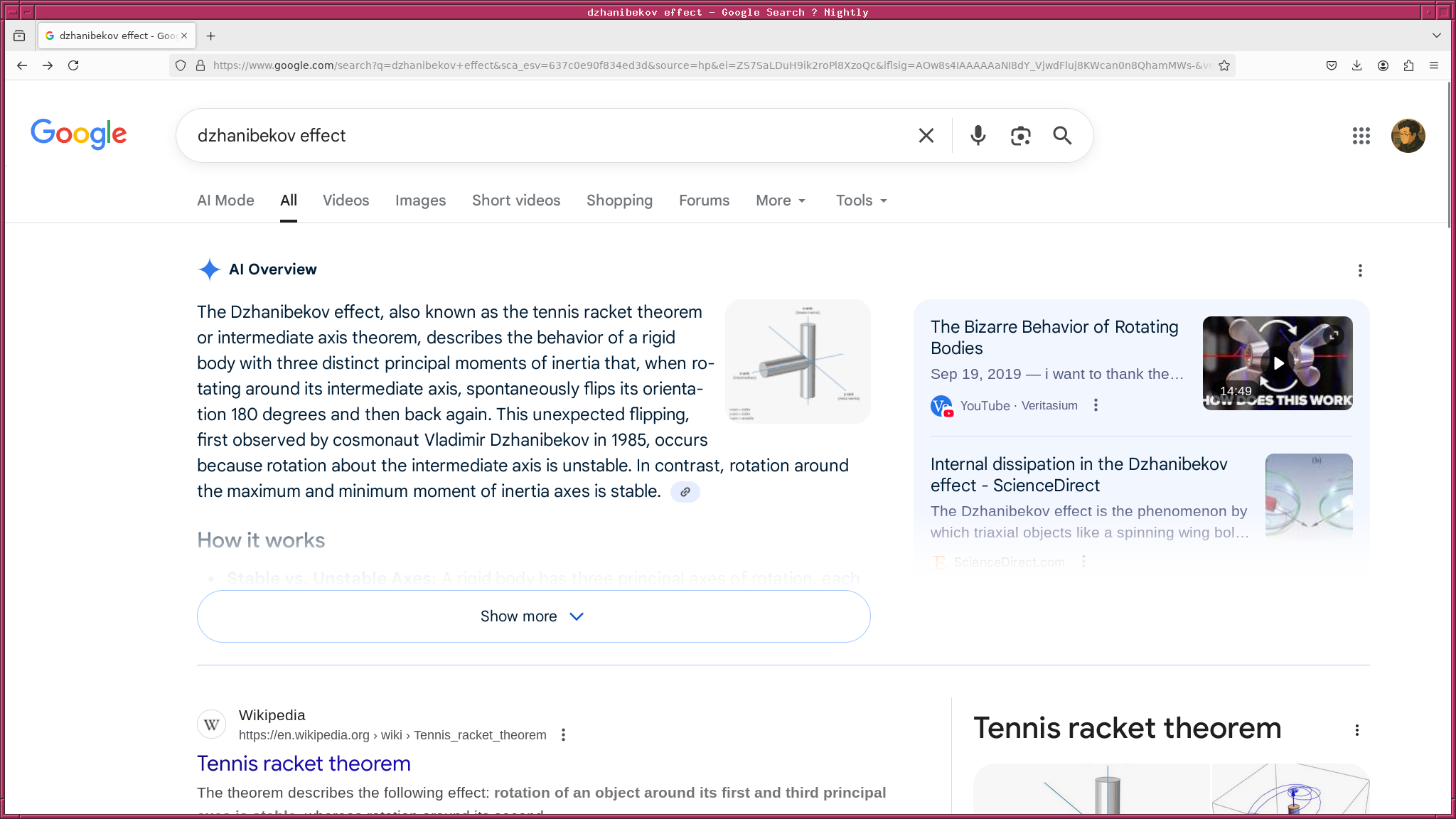Screen dimensions: 1456x819
Task: Click the voice search microphone icon
Action: tap(978, 135)
